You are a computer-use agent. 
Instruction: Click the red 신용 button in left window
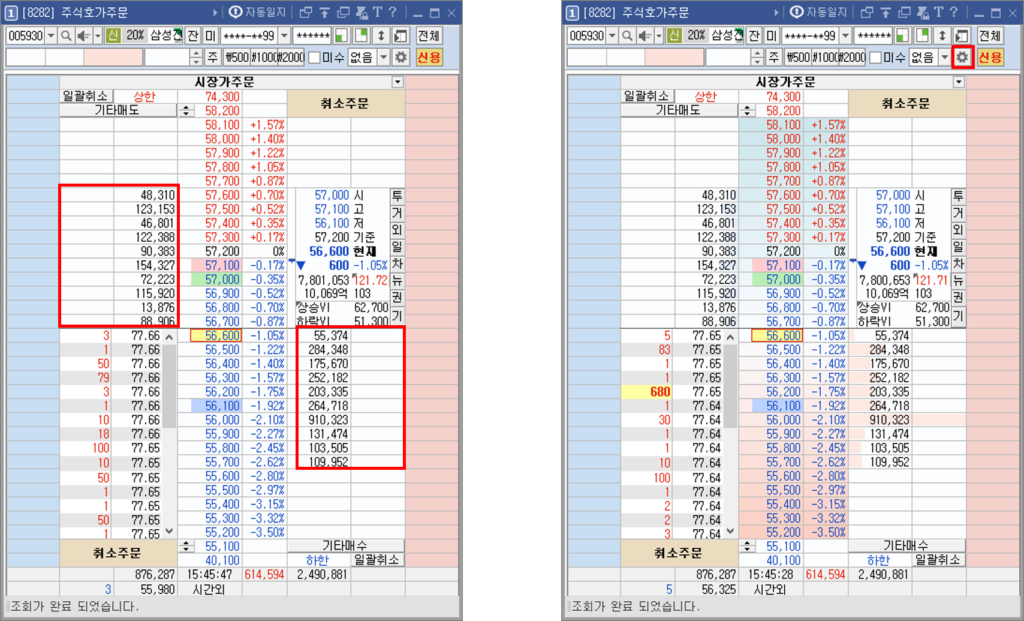pos(428,57)
